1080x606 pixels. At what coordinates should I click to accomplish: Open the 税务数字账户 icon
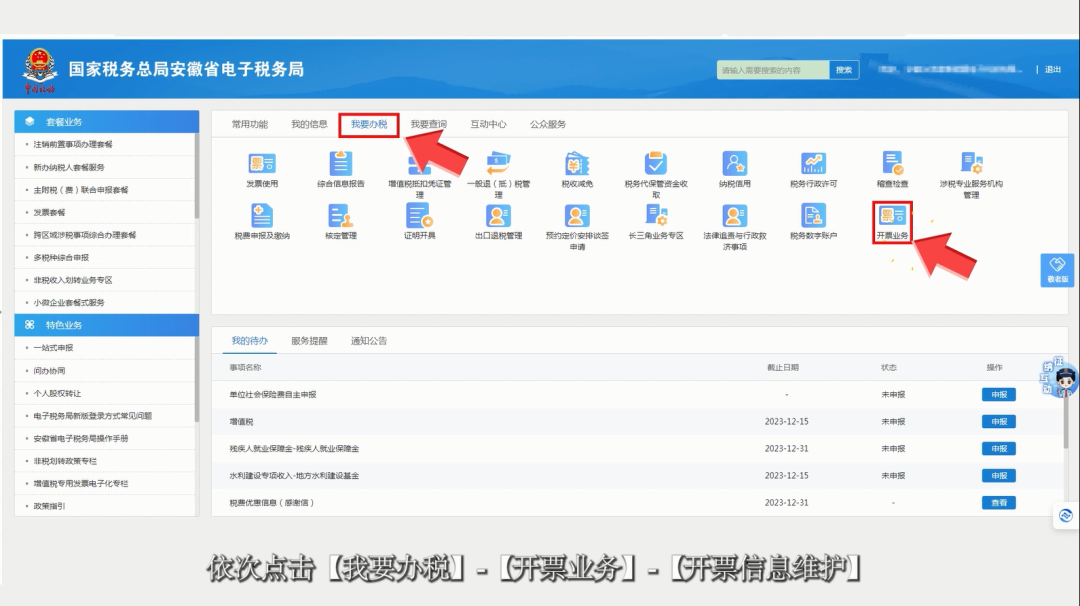tap(813, 216)
